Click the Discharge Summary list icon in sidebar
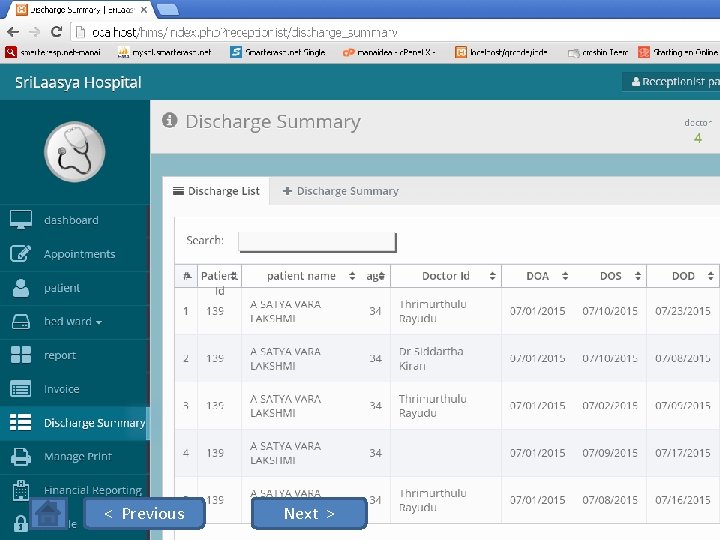This screenshot has height=540, width=720. click(x=21, y=422)
